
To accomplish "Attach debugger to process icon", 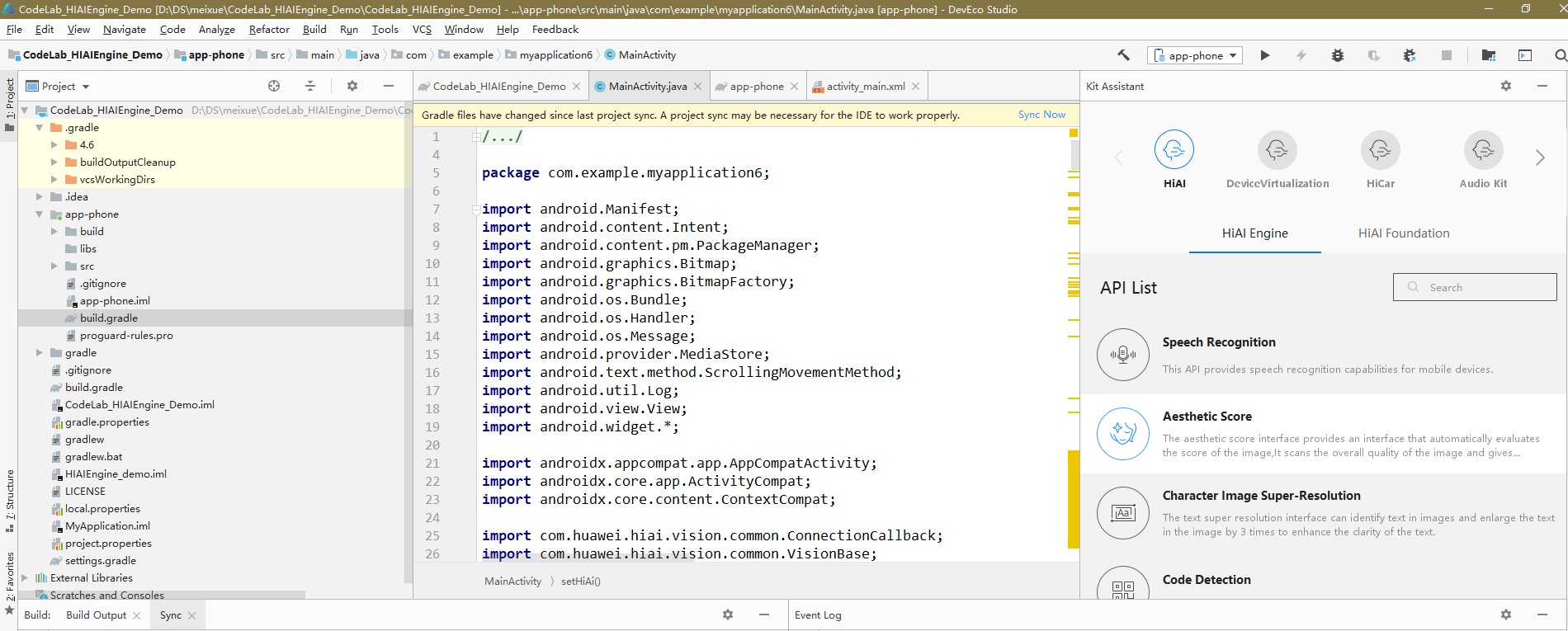I will 1410,55.
